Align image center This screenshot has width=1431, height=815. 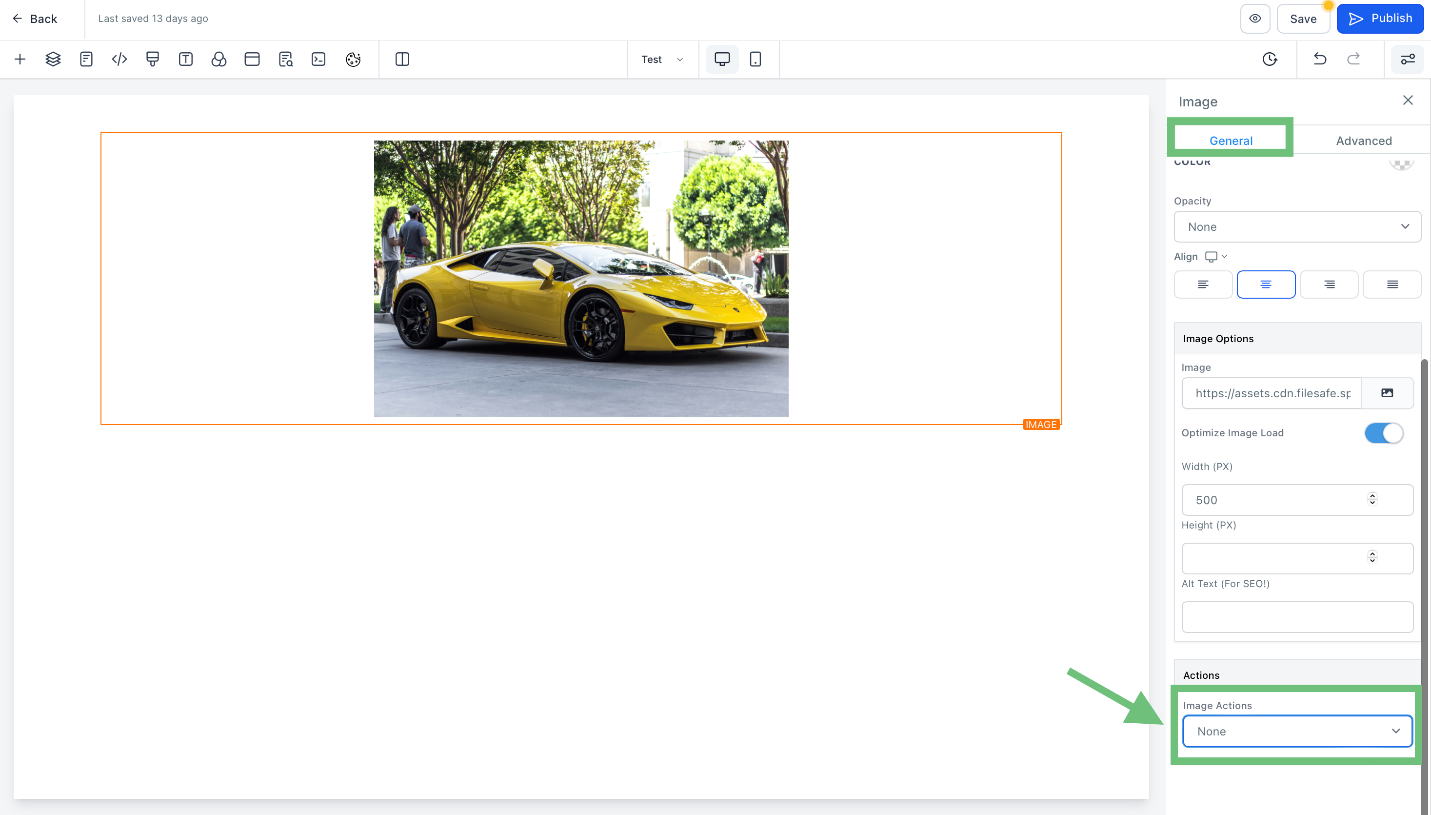pos(1266,285)
